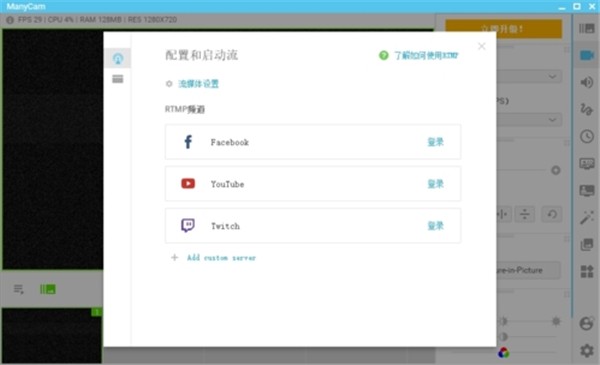Open ManyCam settings gear in sidebar
The height and width of the screenshot is (365, 600).
(x=587, y=350)
